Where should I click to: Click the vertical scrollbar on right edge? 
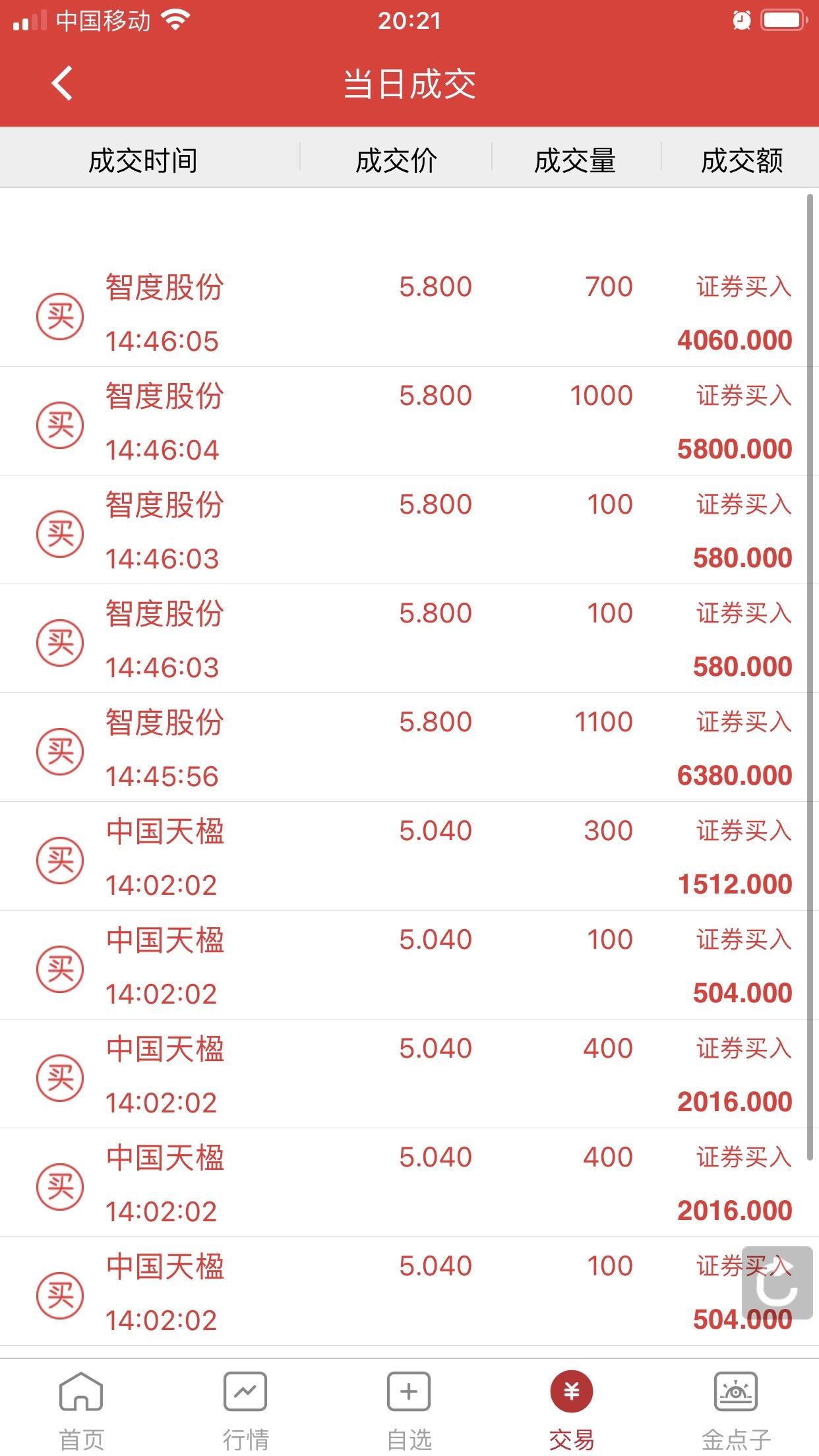811,677
